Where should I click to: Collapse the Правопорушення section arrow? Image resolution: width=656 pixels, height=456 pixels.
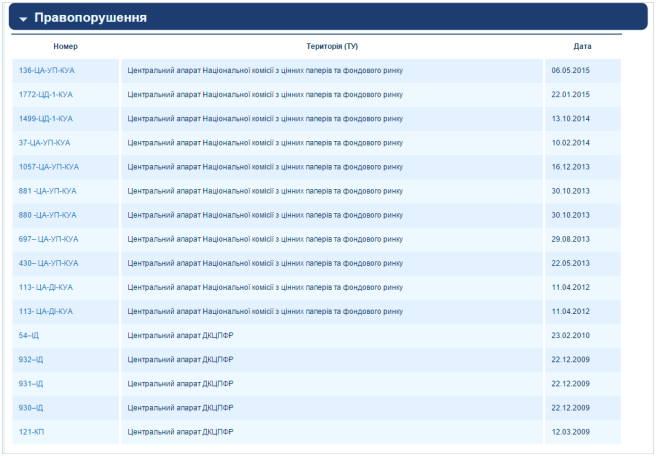click(x=23, y=18)
